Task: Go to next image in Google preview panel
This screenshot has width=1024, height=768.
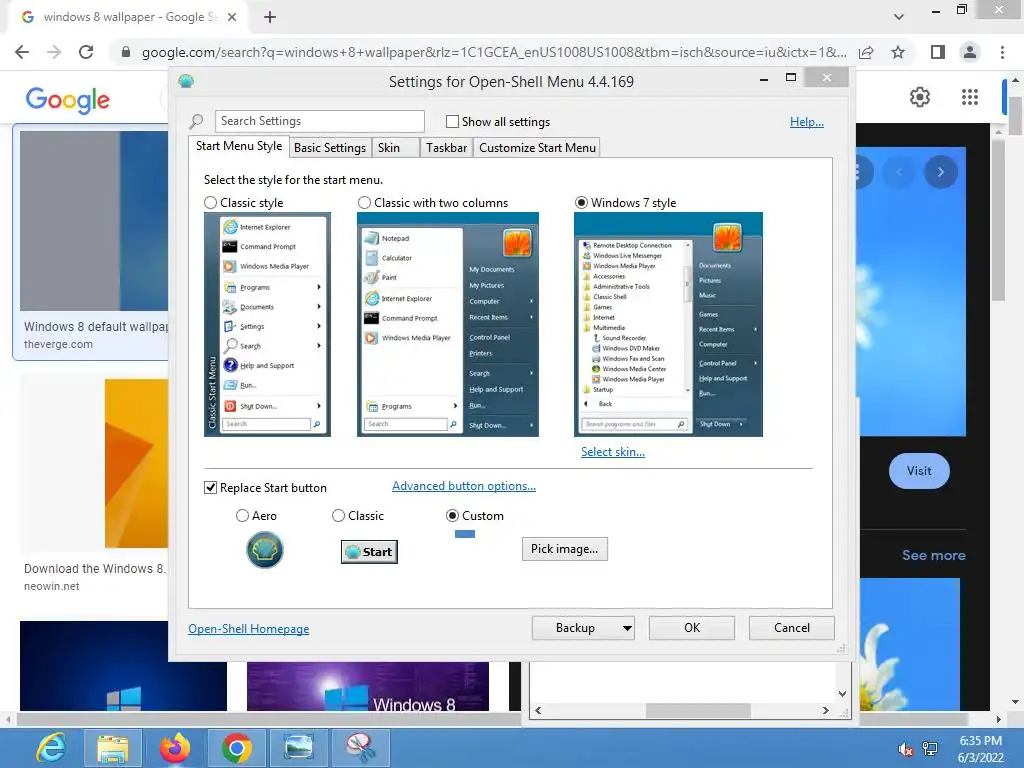Action: coord(940,172)
